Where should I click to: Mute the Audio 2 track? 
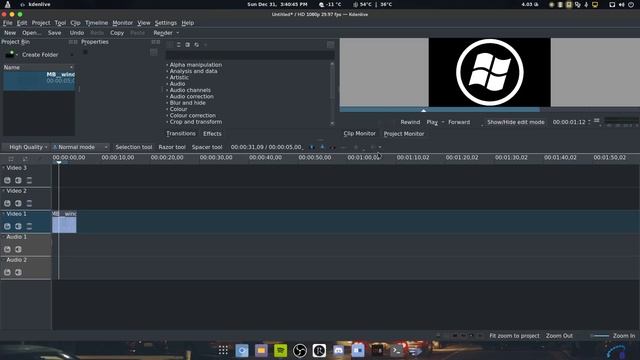point(18,272)
